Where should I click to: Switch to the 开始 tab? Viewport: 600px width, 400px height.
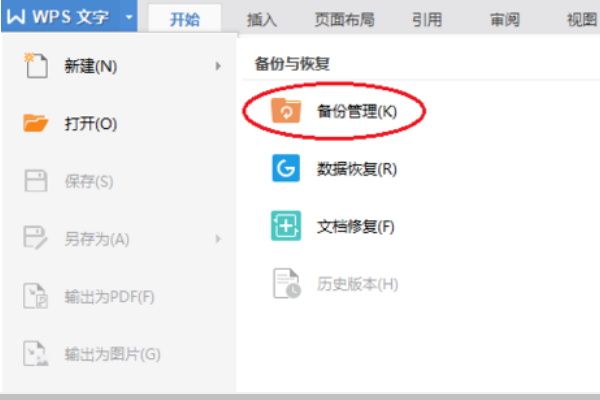pos(185,19)
